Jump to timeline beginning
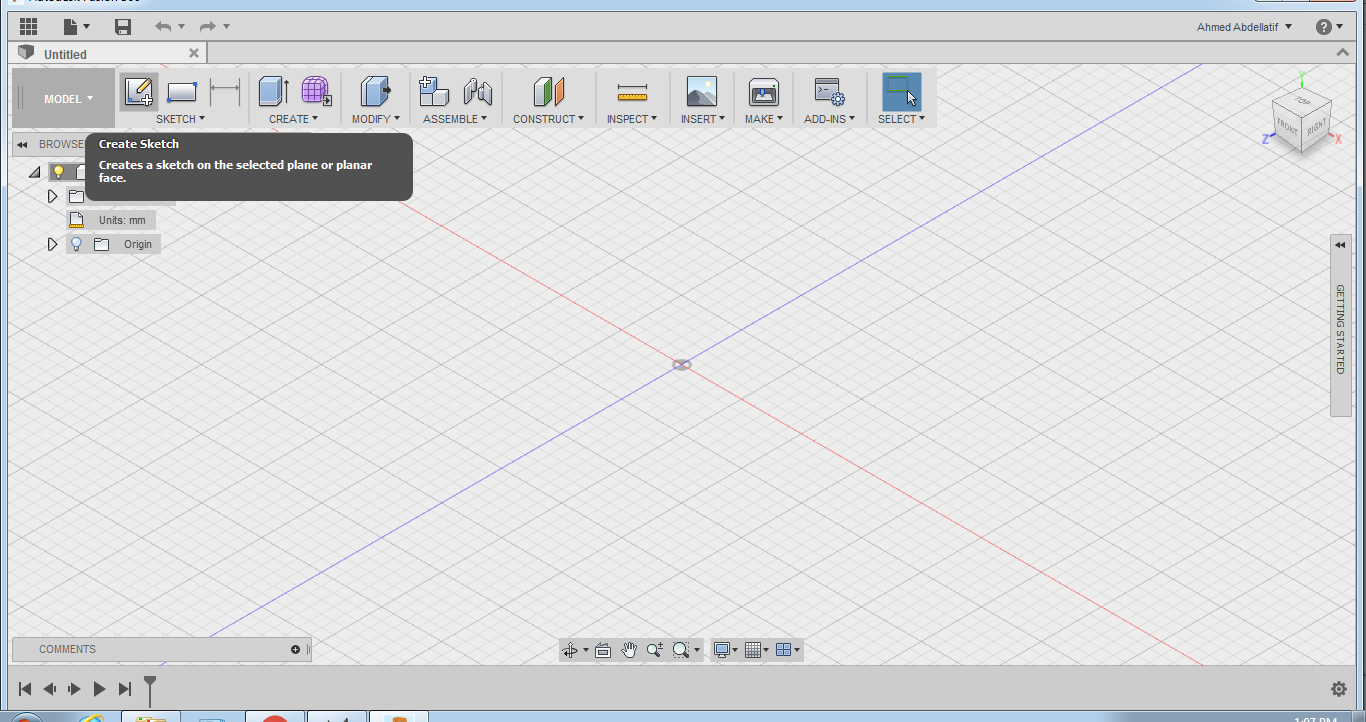1366x722 pixels. click(25, 689)
